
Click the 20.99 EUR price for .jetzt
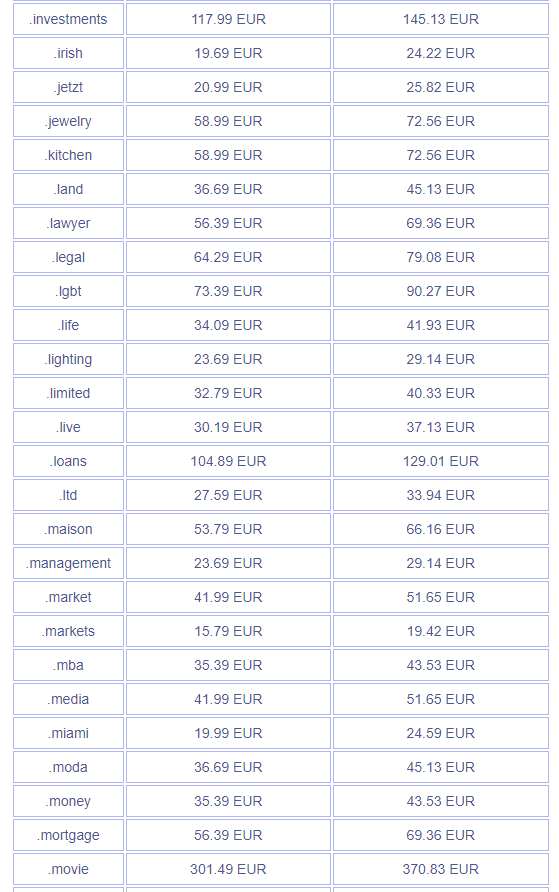coord(228,87)
